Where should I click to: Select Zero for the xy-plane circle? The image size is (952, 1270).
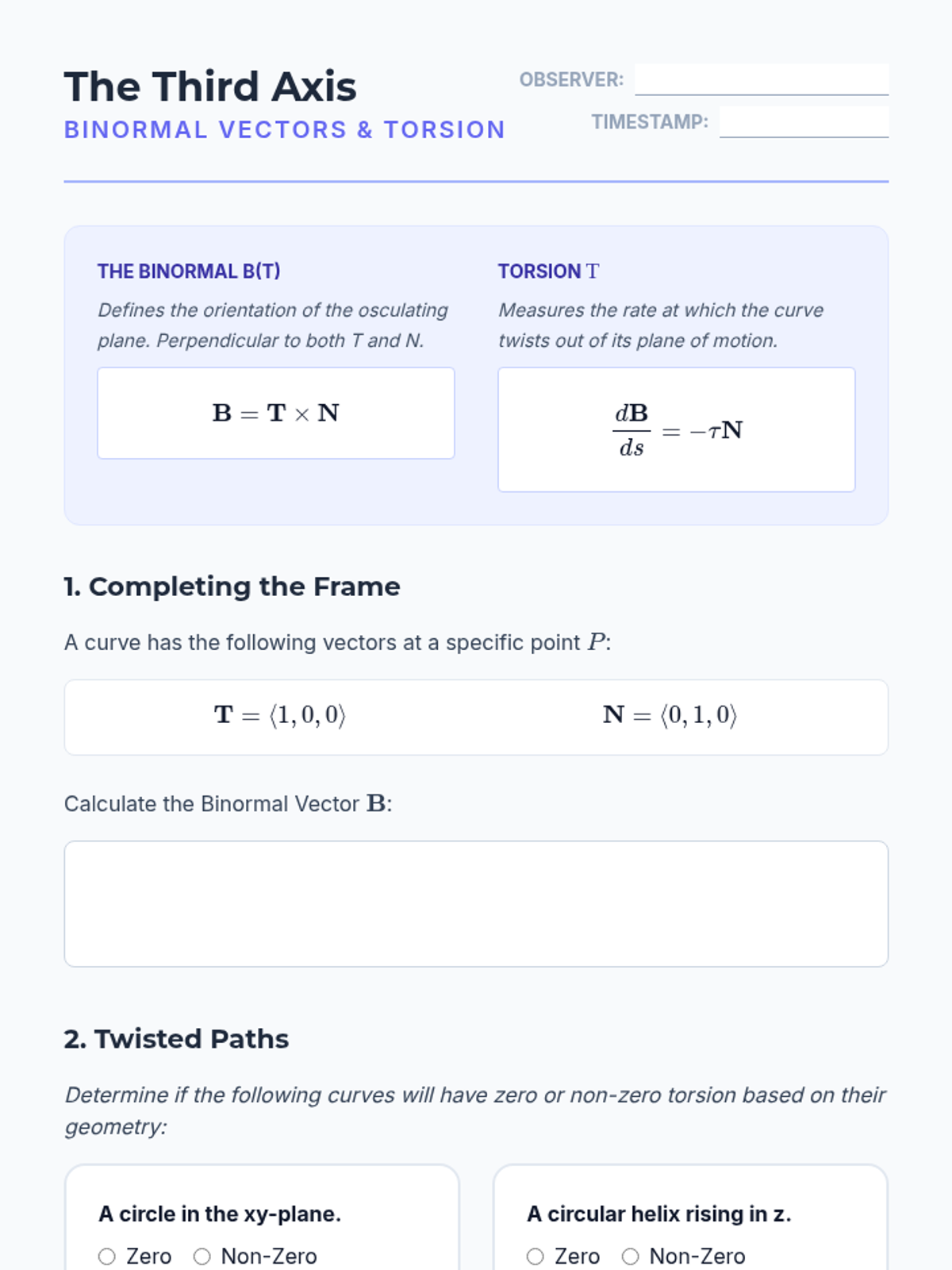(107, 1257)
